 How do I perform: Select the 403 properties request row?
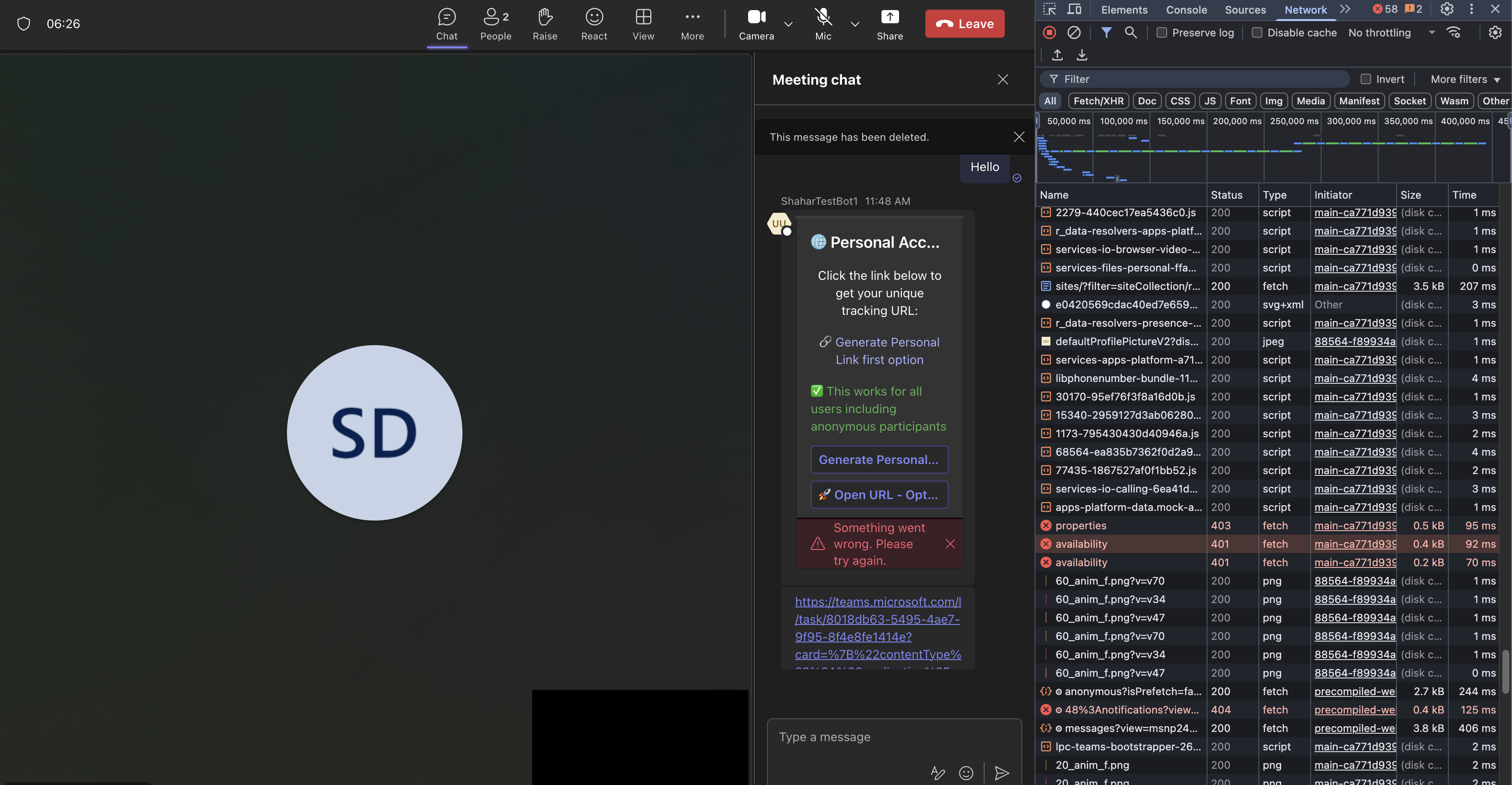(x=1268, y=526)
